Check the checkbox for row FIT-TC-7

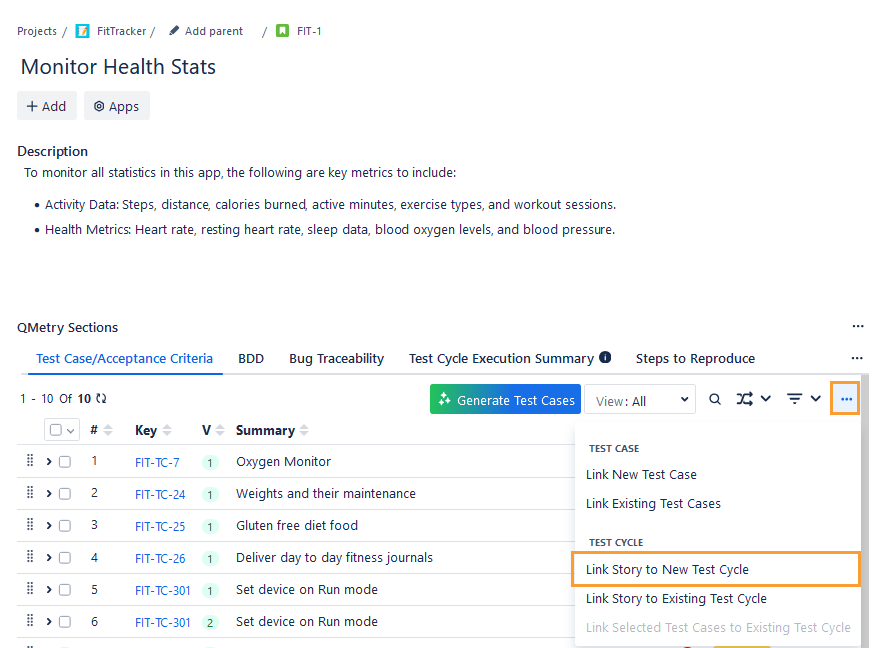[x=65, y=461]
